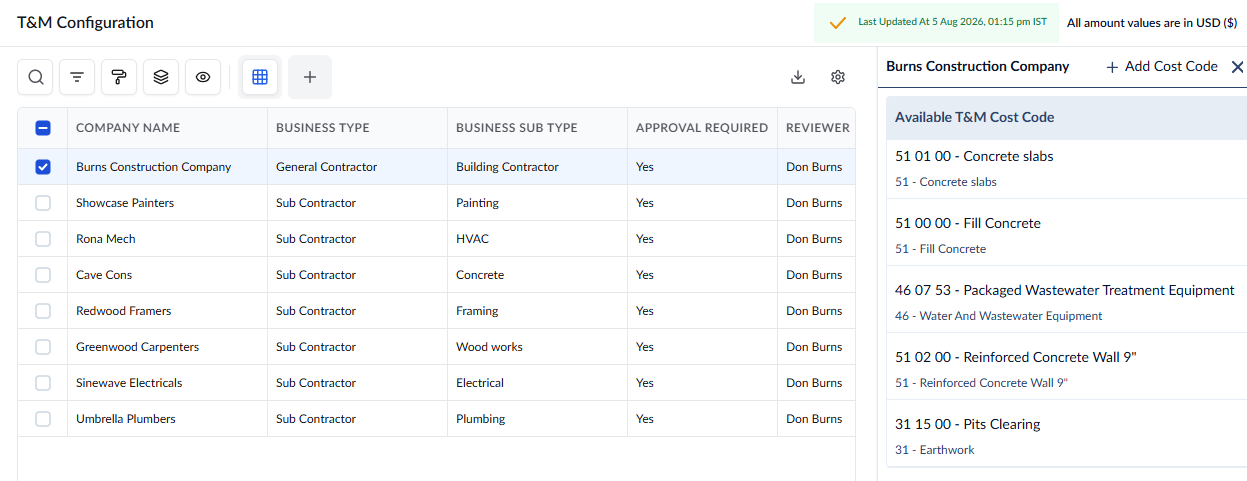Click the Last Updated status banner
1247x481 pixels.
click(x=937, y=22)
